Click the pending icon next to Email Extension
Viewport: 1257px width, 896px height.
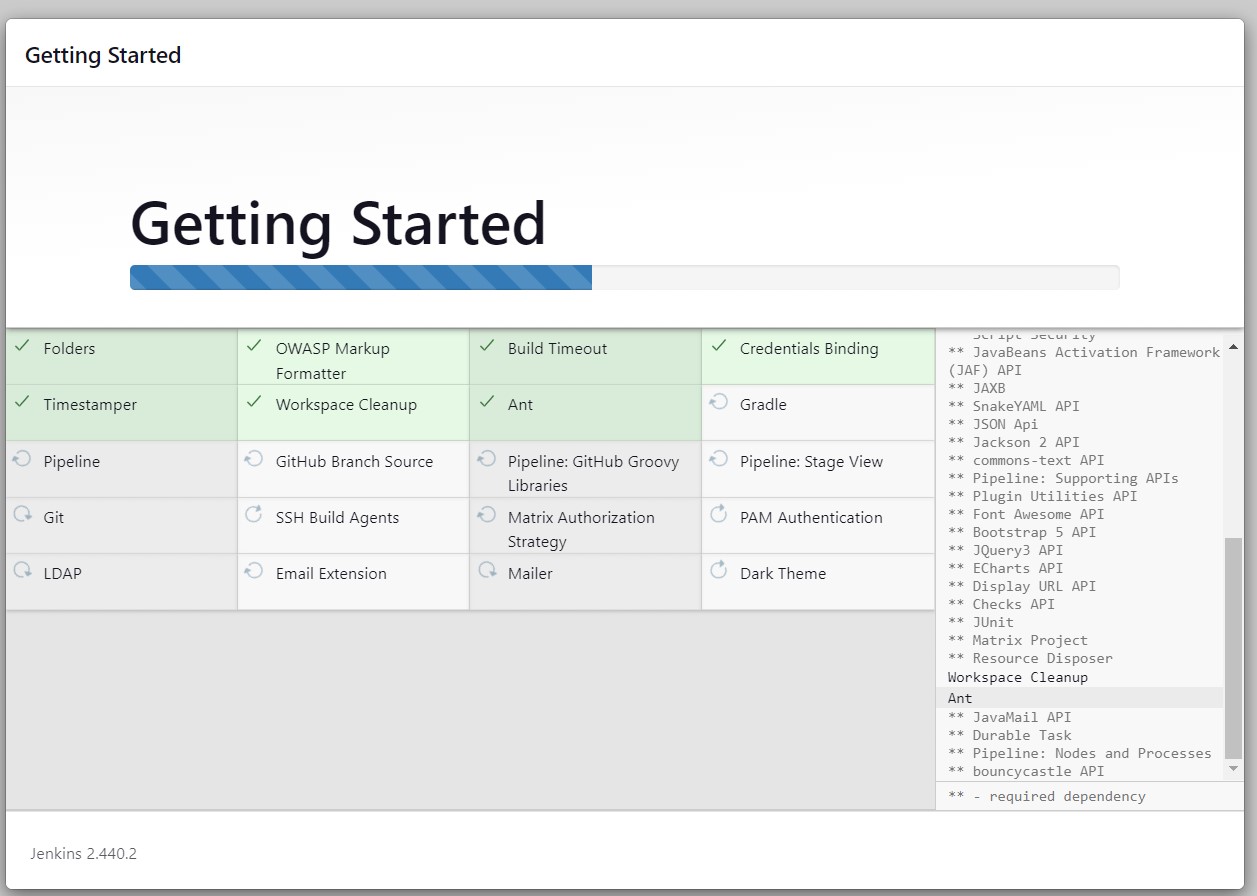coord(254,571)
